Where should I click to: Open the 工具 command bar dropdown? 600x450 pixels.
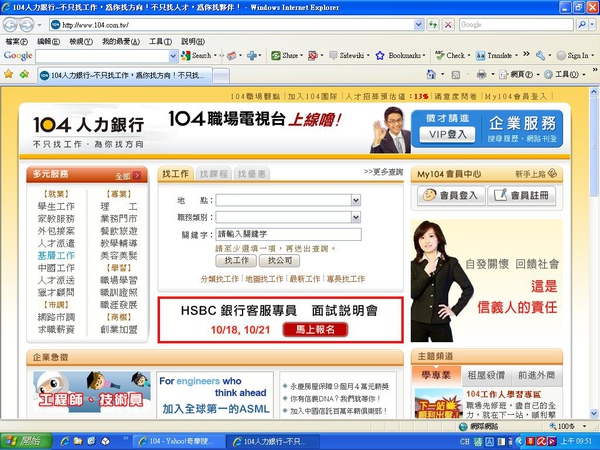[x=565, y=74]
